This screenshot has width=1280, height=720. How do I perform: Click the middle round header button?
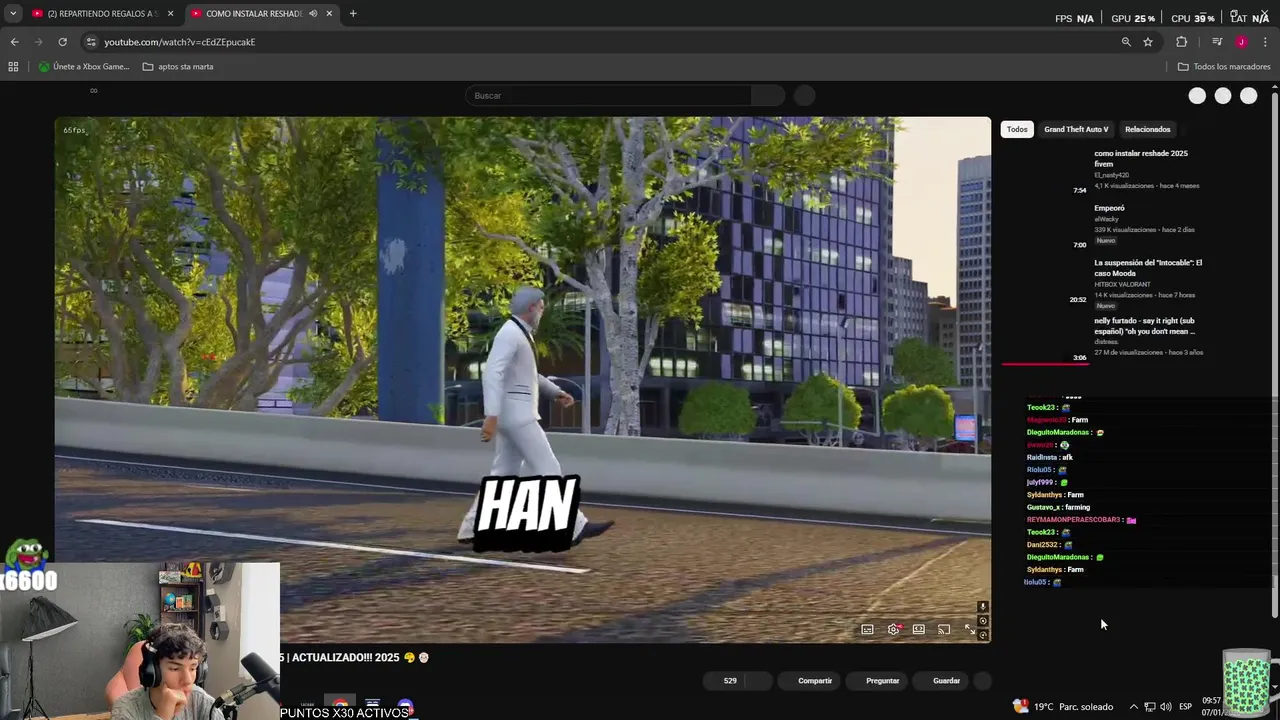tap(1223, 96)
